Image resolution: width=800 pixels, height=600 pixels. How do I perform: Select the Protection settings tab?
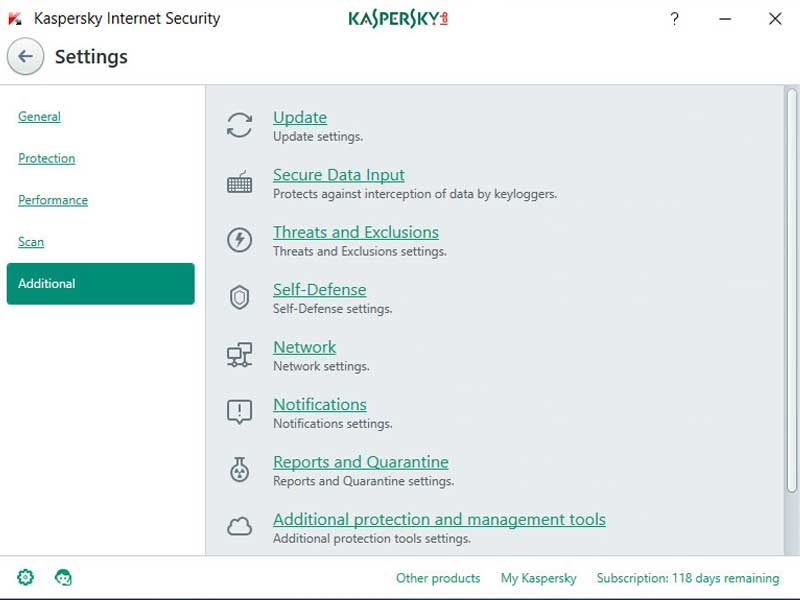pos(46,159)
